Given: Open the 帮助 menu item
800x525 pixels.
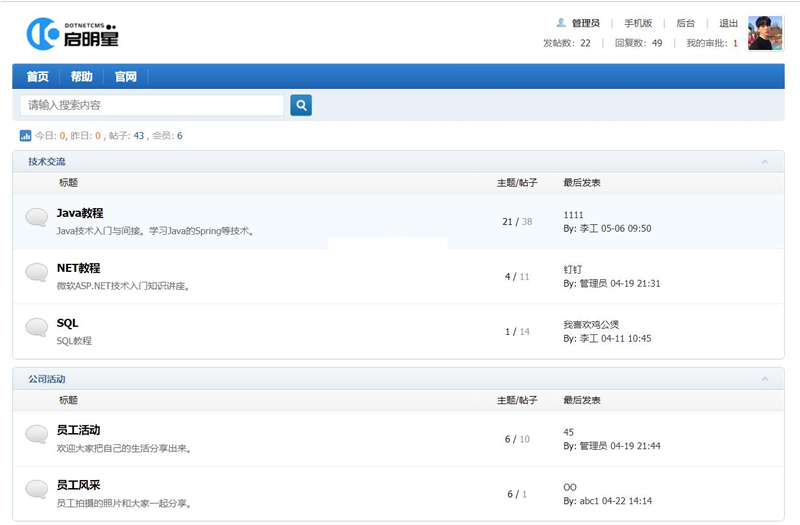Looking at the screenshot, I should [x=82, y=77].
